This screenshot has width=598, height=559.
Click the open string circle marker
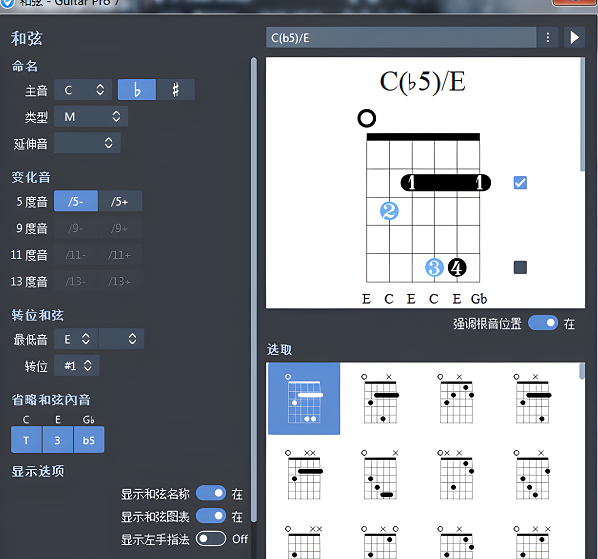coord(367,118)
